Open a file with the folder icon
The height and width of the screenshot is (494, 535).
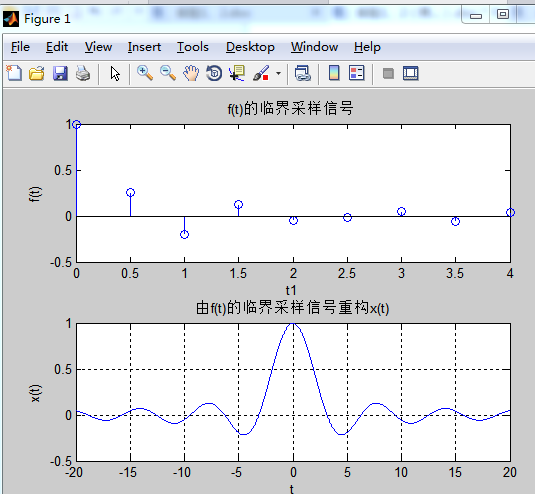tap(37, 73)
